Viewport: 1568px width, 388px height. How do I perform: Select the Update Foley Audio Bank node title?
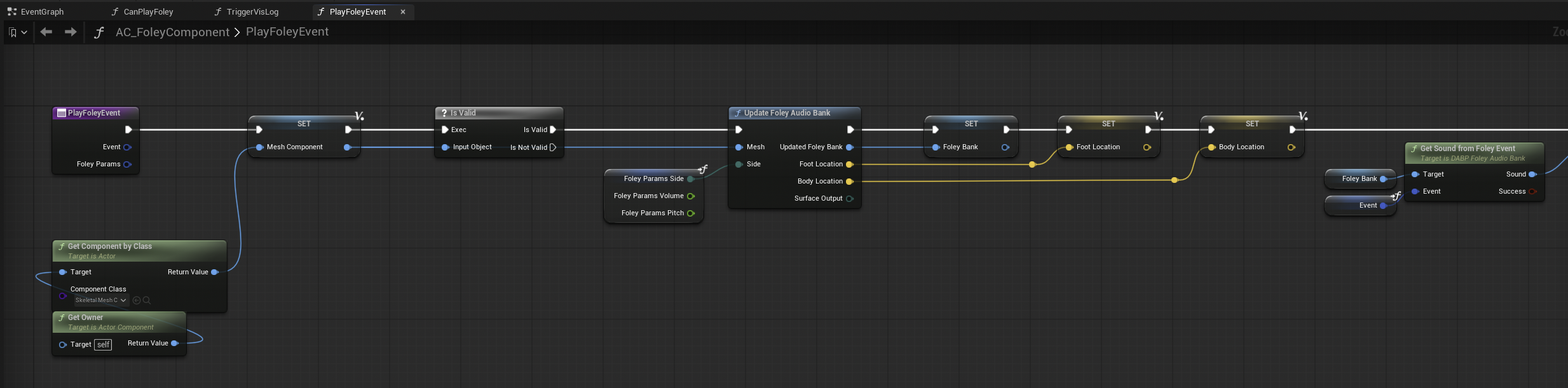pos(787,113)
